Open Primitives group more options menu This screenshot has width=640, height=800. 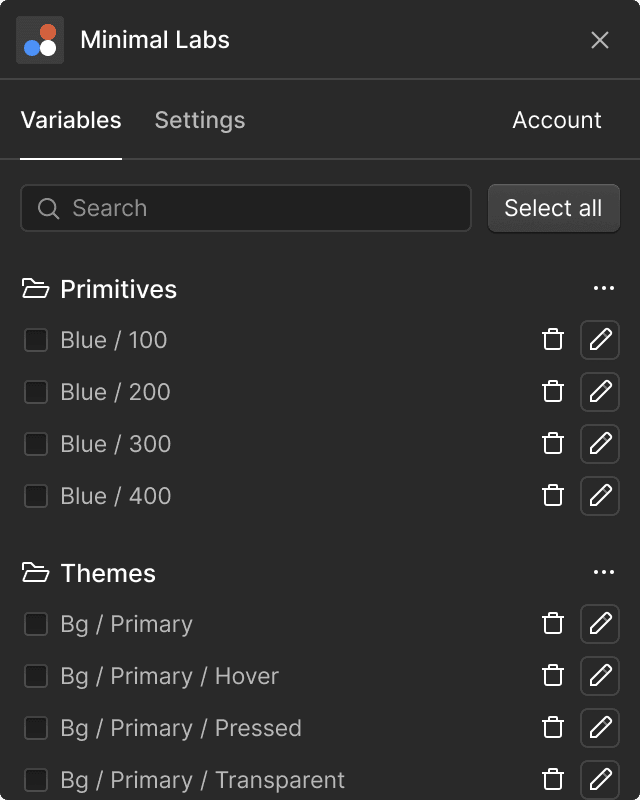(x=603, y=289)
